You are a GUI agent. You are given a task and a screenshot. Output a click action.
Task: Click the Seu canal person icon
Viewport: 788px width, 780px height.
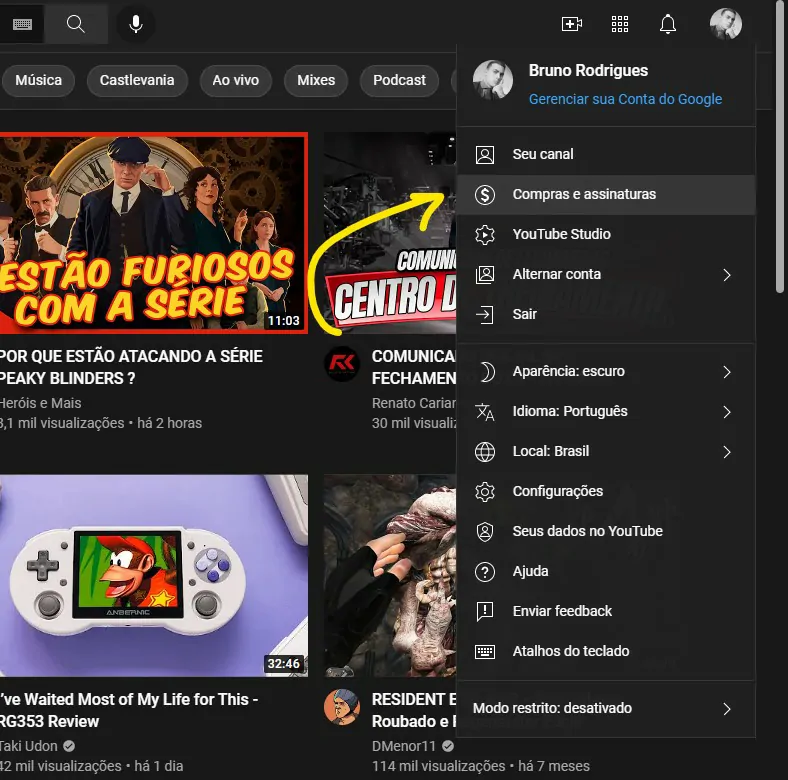point(485,154)
